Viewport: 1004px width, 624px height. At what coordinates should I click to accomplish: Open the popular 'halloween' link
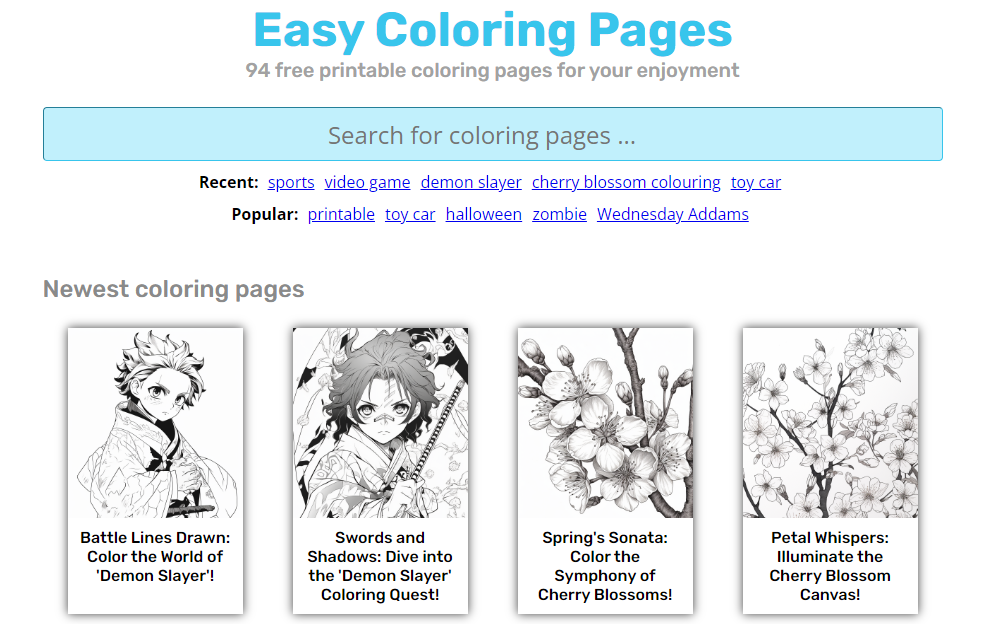pos(483,214)
